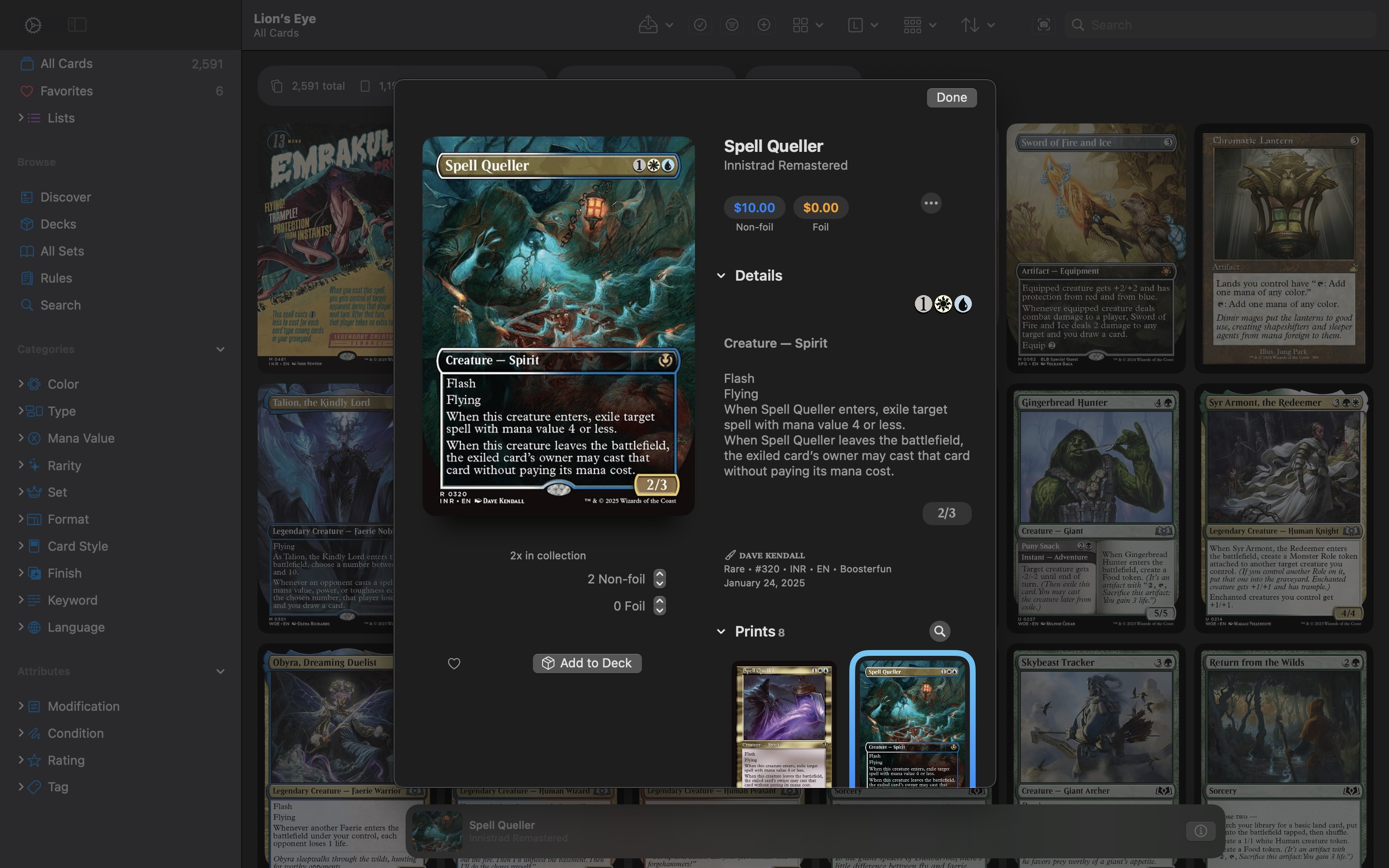Open the sort order arrows dropdown
This screenshot has height=868, width=1389.
pyautogui.click(x=978, y=25)
